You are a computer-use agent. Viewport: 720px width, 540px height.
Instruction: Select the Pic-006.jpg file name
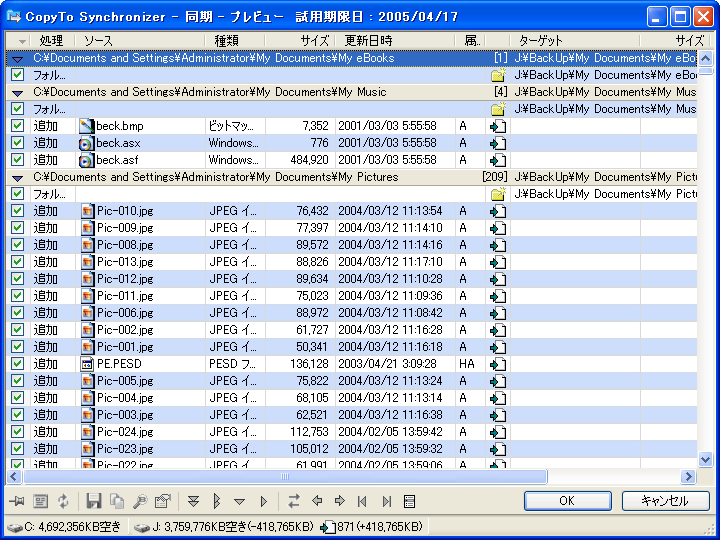point(125,313)
